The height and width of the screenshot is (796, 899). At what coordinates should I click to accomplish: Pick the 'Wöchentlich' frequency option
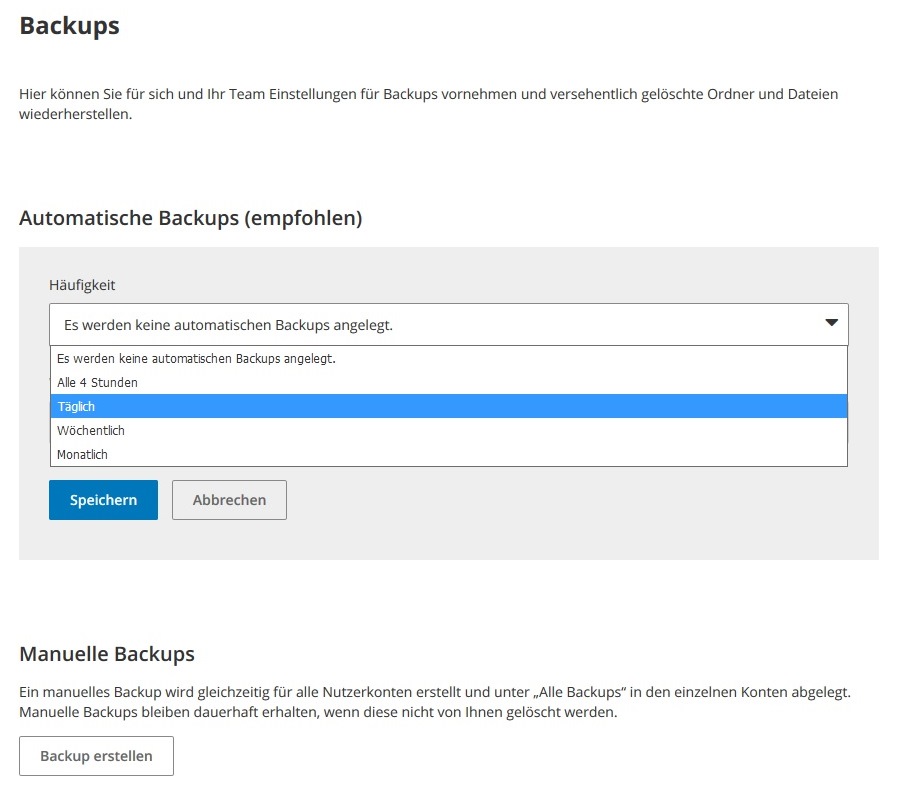pyautogui.click(x=449, y=431)
